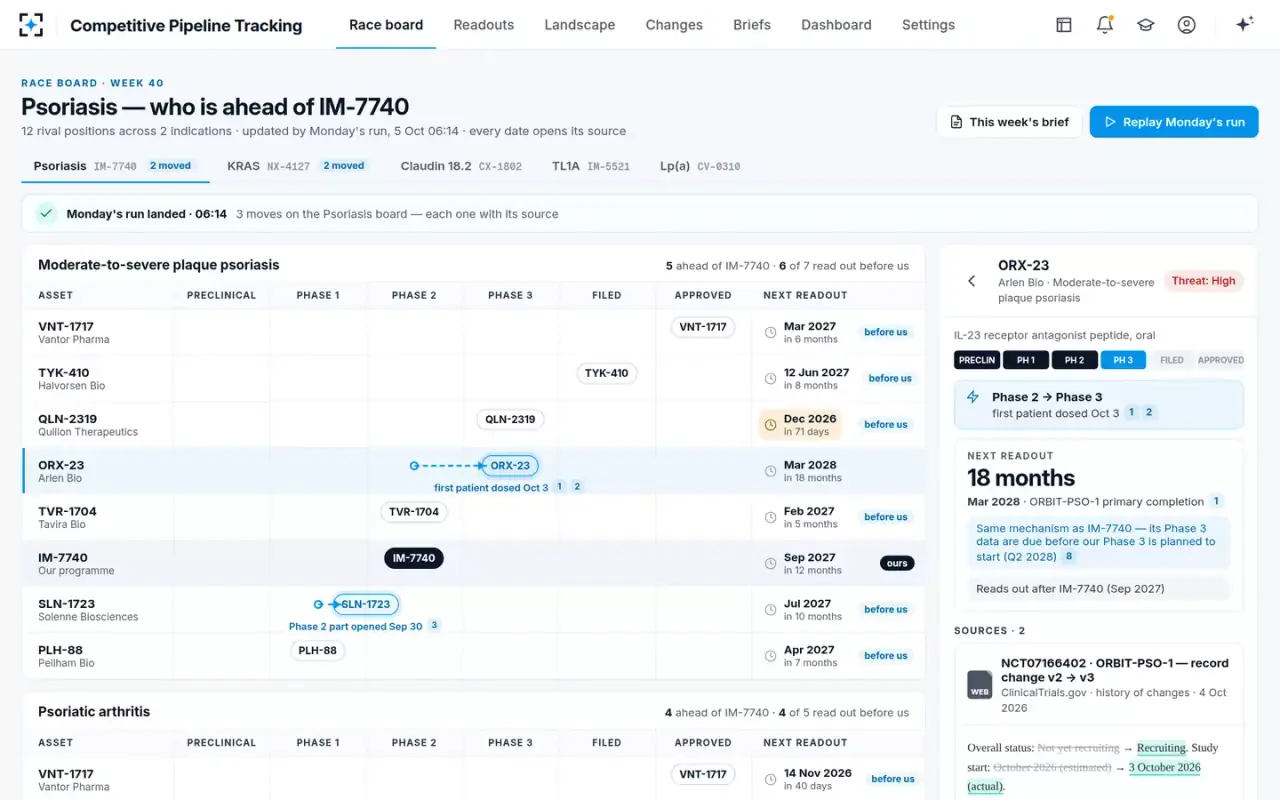The width and height of the screenshot is (1280, 800).
Task: Click the lightning bolt icon in Phase 2 → Phase 3 card
Action: coord(973,397)
